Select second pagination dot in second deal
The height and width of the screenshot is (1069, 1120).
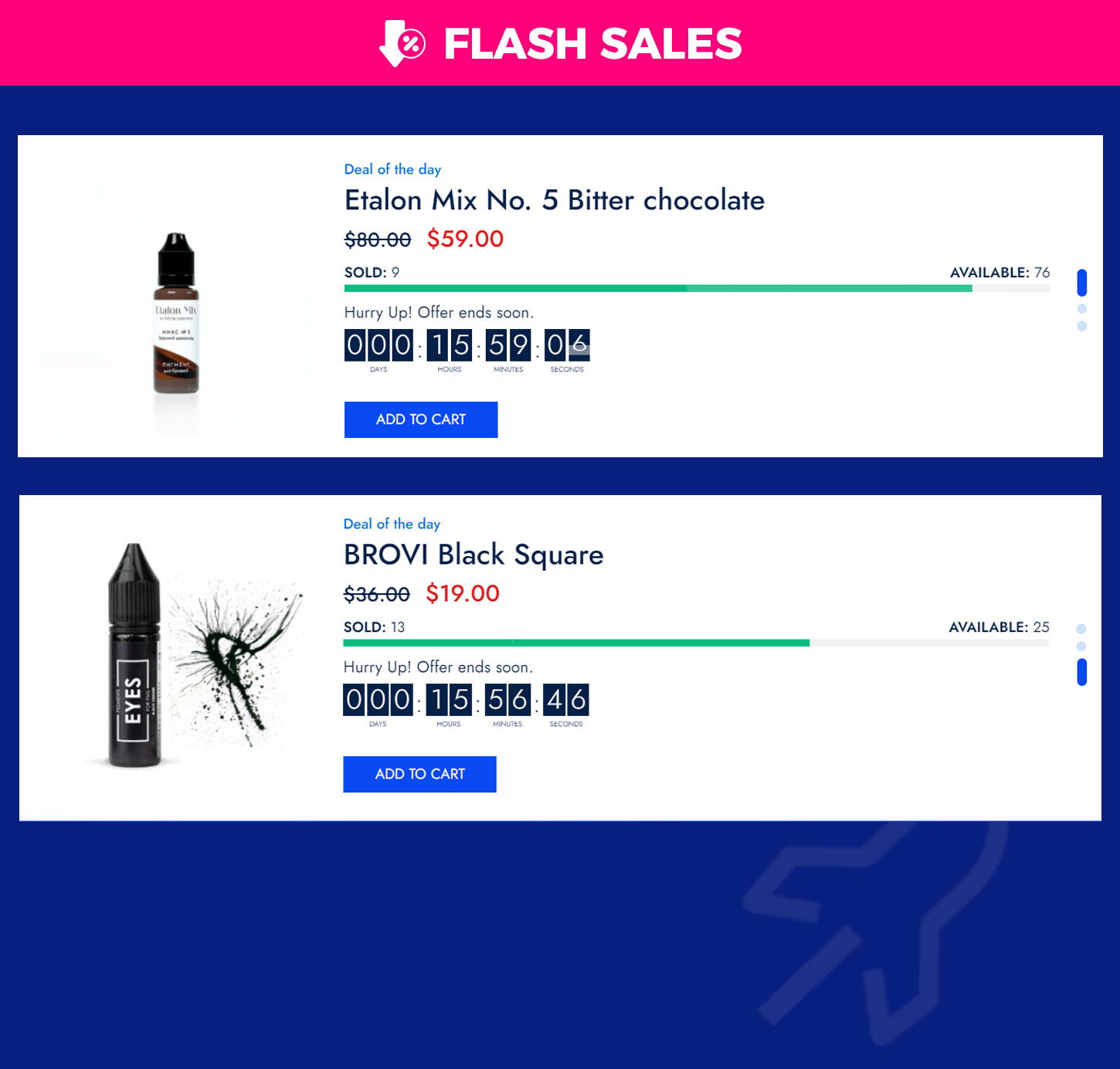[x=1081, y=646]
